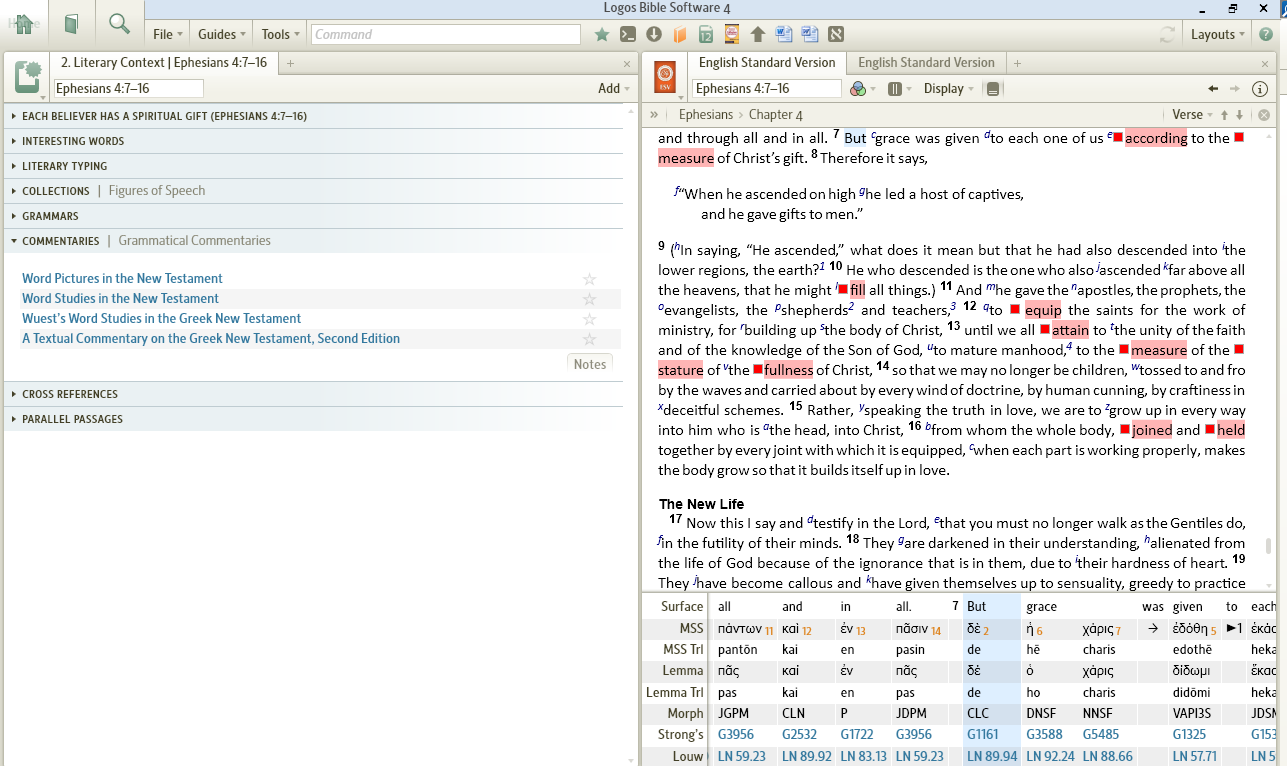Click the sync refresh icon

pyautogui.click(x=1167, y=35)
